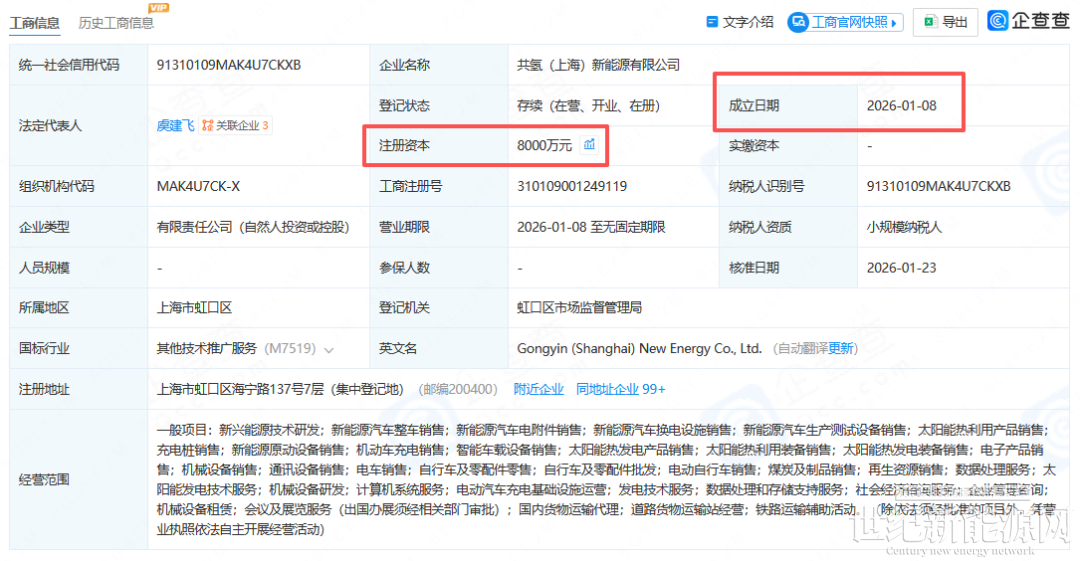Open legal representative 虞建飞 profile link

(x=175, y=126)
